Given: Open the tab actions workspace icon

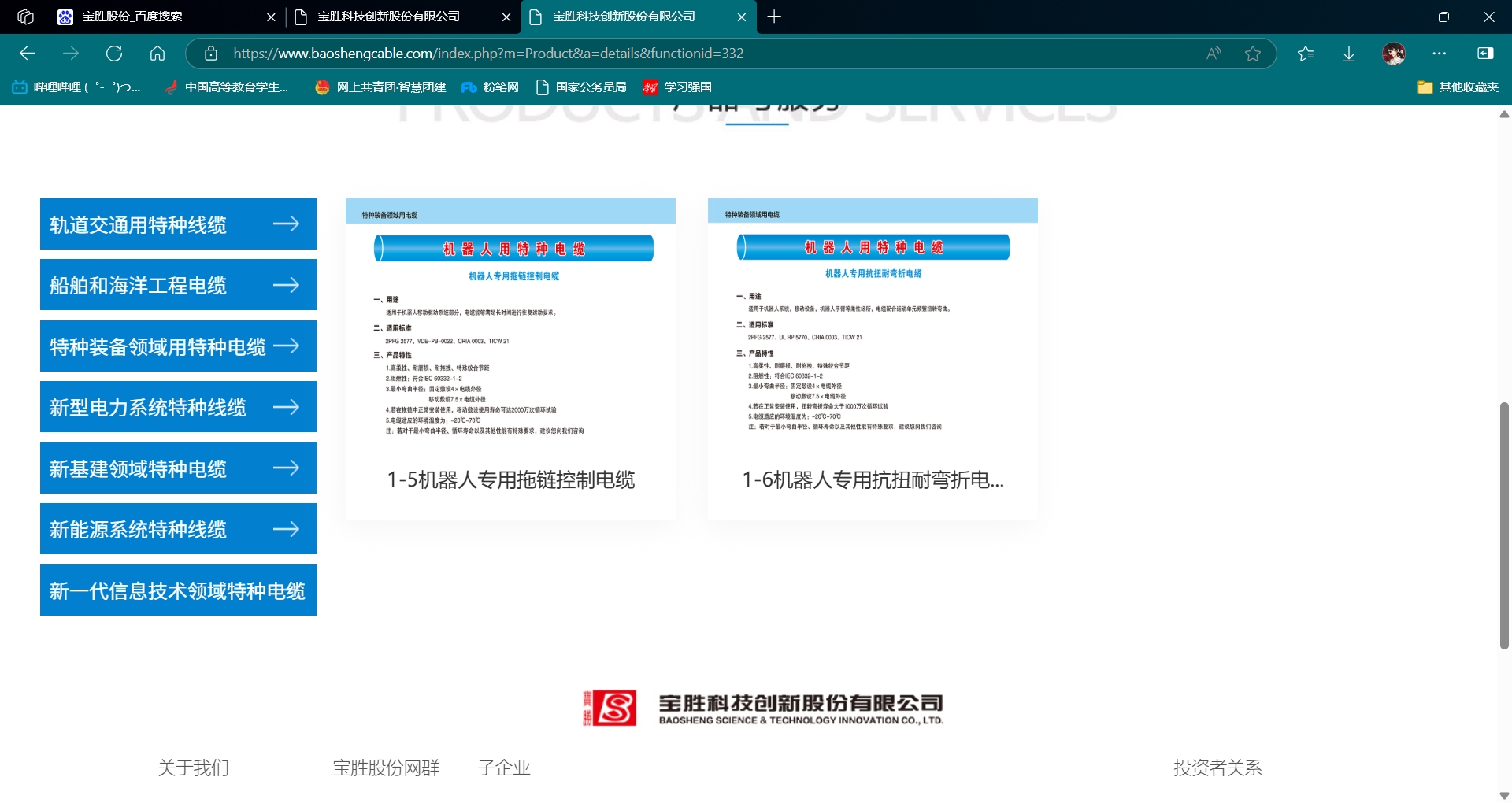Looking at the screenshot, I should pos(25,17).
